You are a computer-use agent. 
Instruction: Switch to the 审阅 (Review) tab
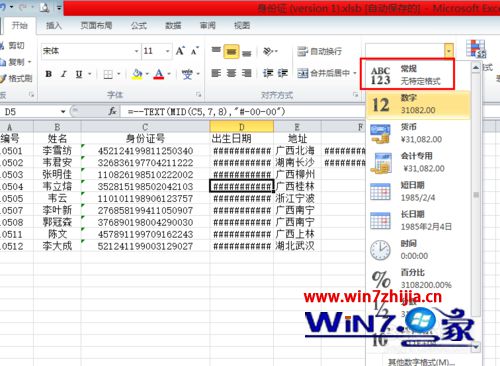coord(208,26)
